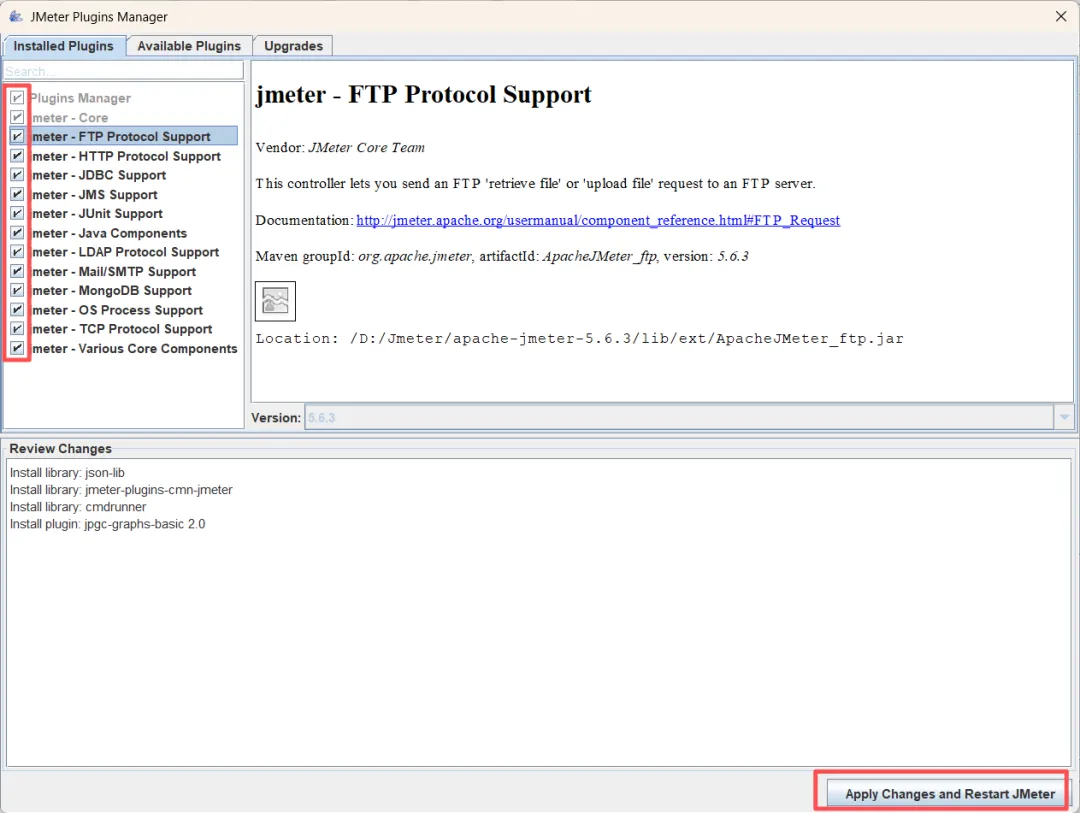
Task: Click the Vendor: JMeter Core Team text
Action: (x=340, y=147)
